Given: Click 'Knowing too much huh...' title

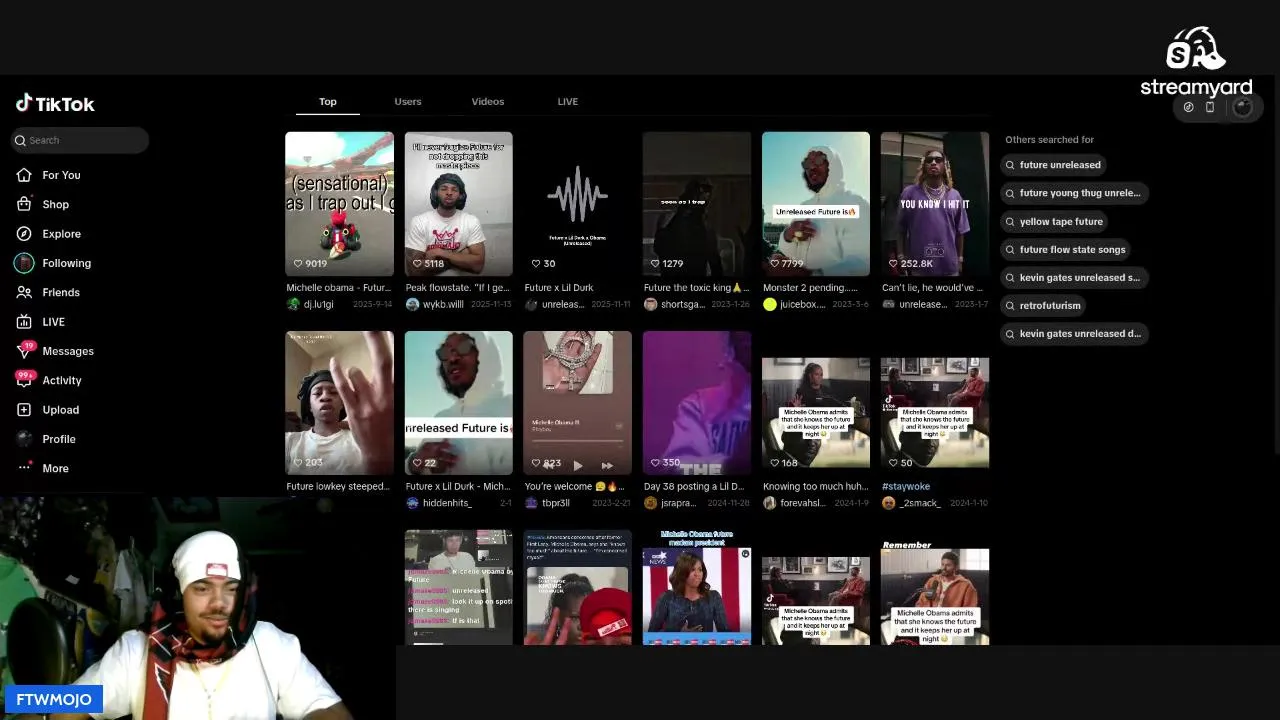Looking at the screenshot, I should coord(815,487).
